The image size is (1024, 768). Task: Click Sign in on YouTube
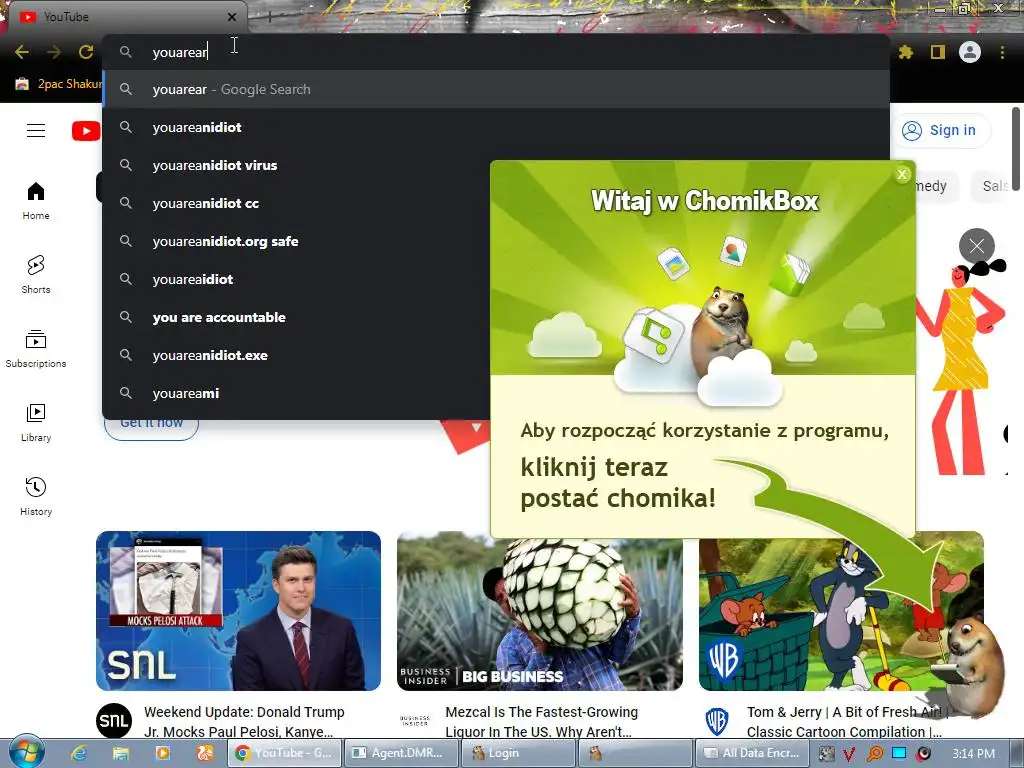pyautogui.click(x=941, y=131)
